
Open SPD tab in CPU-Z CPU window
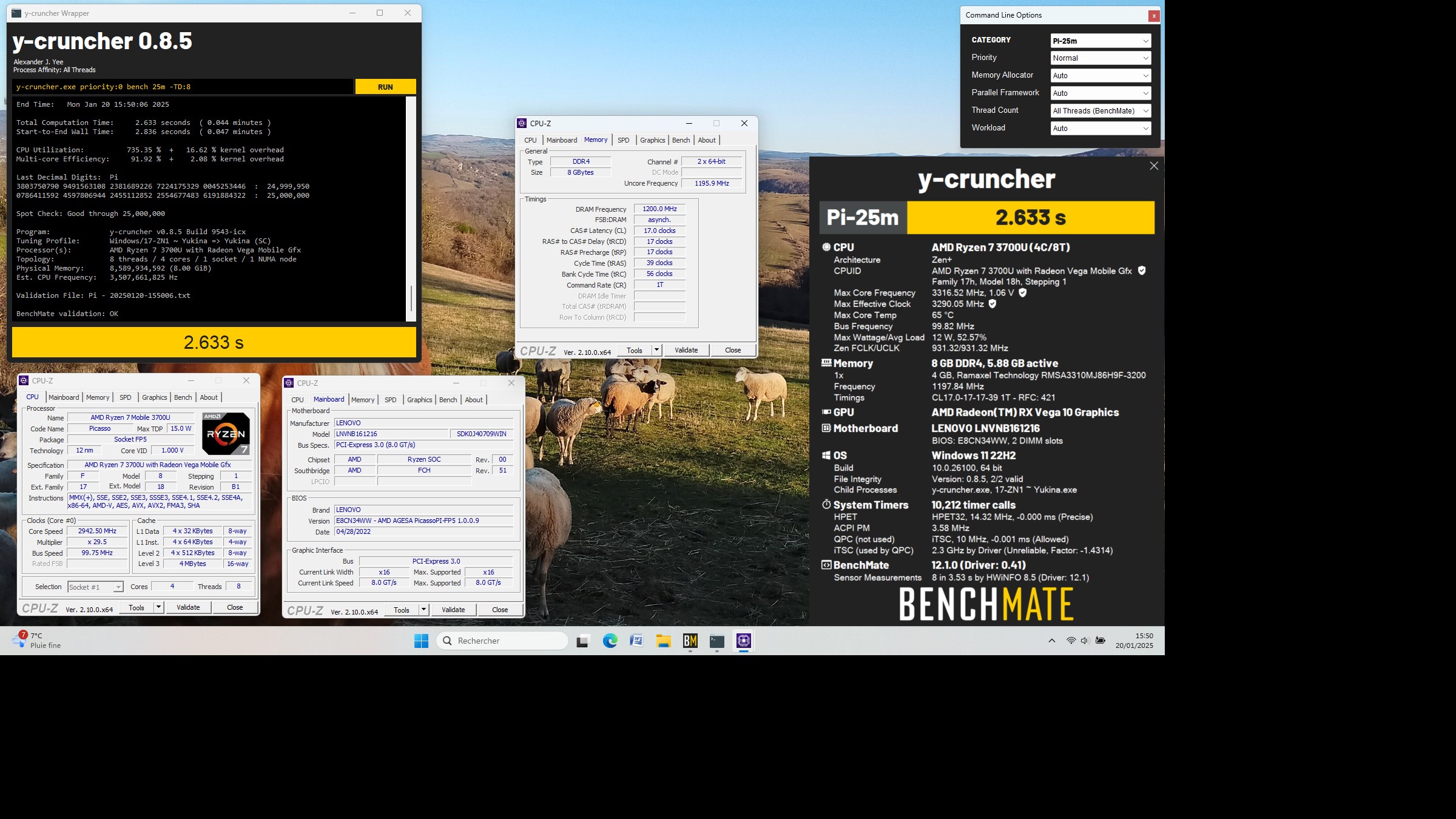click(x=126, y=397)
